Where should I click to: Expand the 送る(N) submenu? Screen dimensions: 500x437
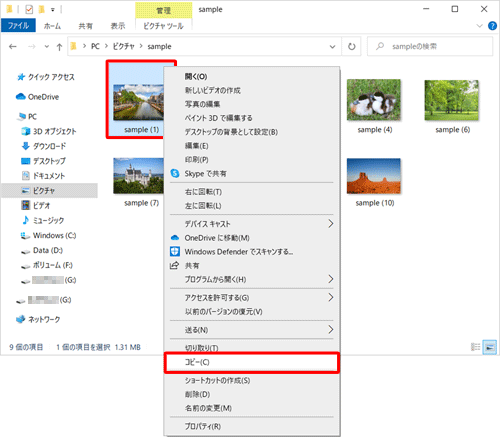coord(330,330)
